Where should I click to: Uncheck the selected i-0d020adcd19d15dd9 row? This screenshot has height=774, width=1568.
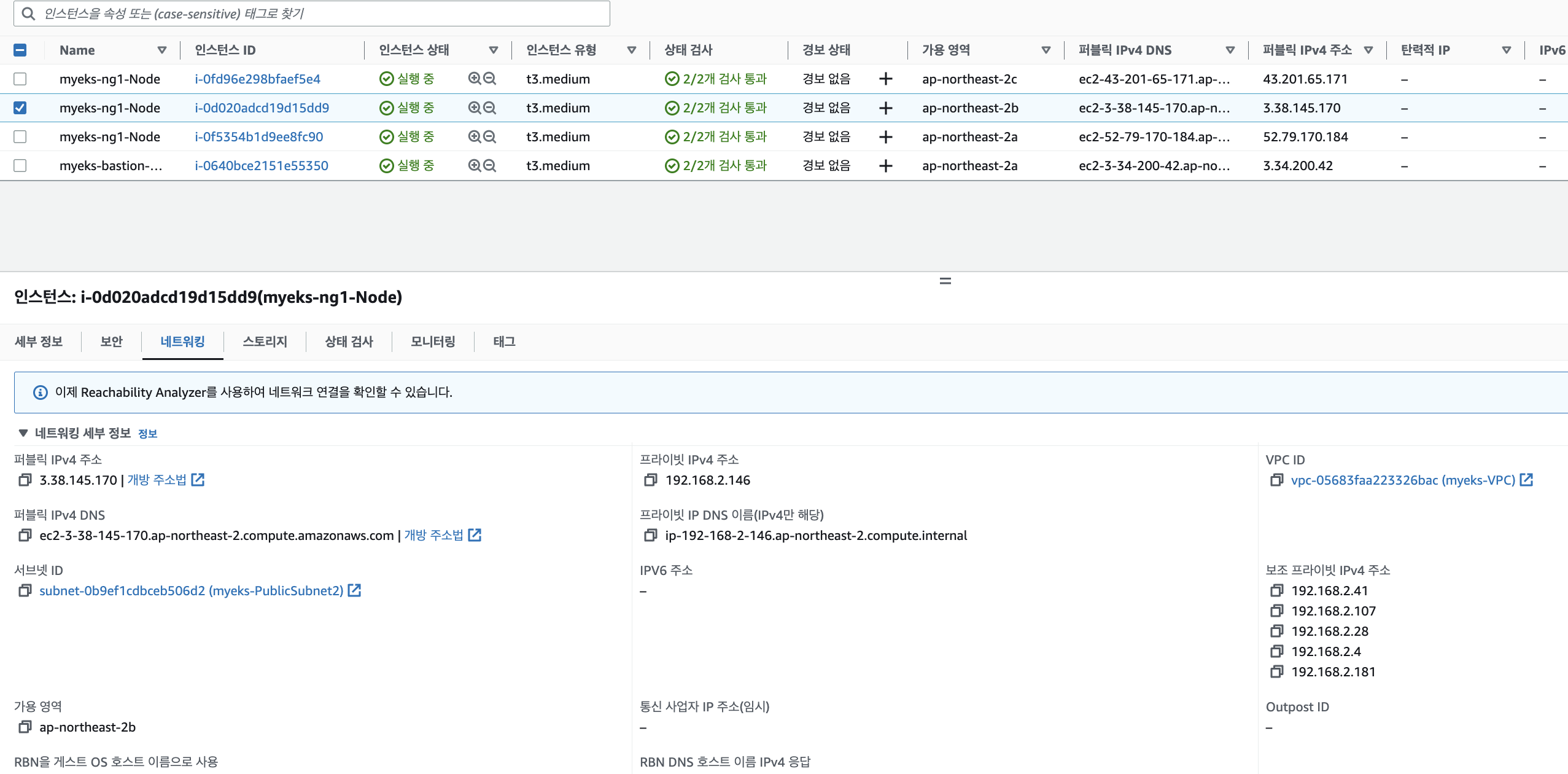click(x=20, y=107)
